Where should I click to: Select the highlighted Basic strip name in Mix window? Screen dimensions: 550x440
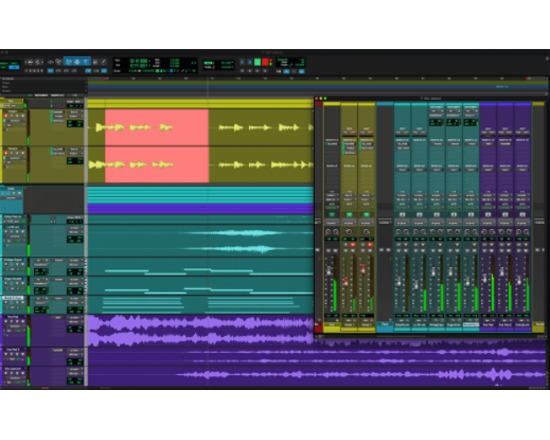coord(471,325)
